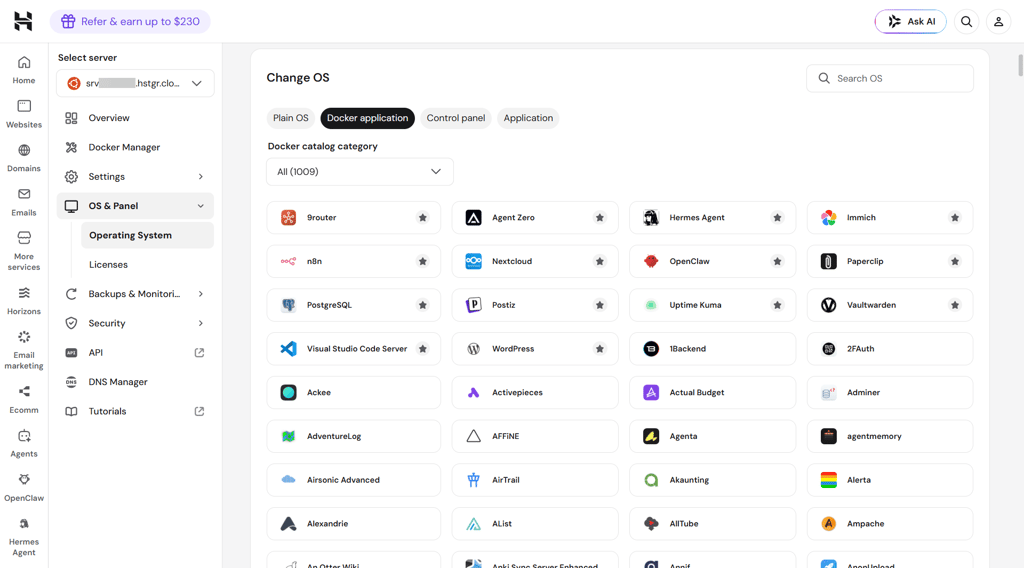
Task: Click the page vertical scrollbar
Action: point(1020,65)
